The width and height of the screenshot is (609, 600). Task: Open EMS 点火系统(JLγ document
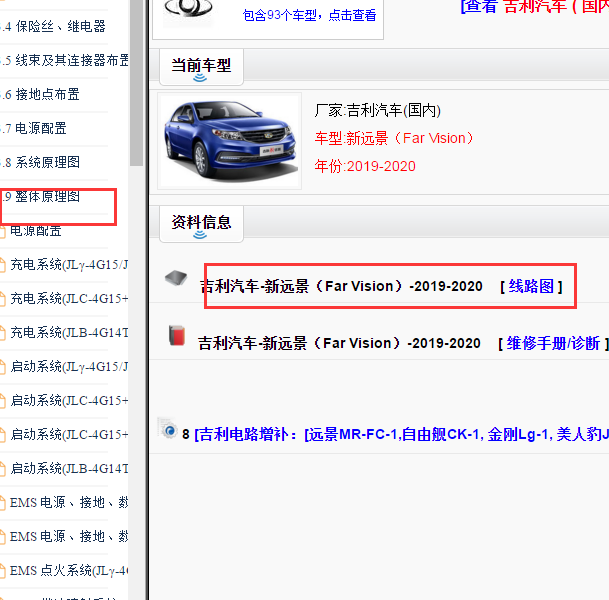click(x=69, y=571)
